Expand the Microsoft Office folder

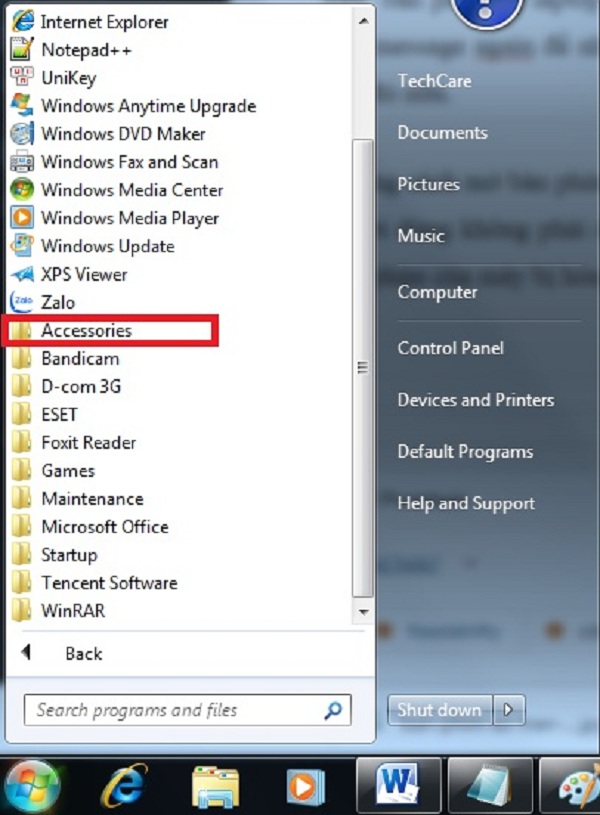pos(104,526)
